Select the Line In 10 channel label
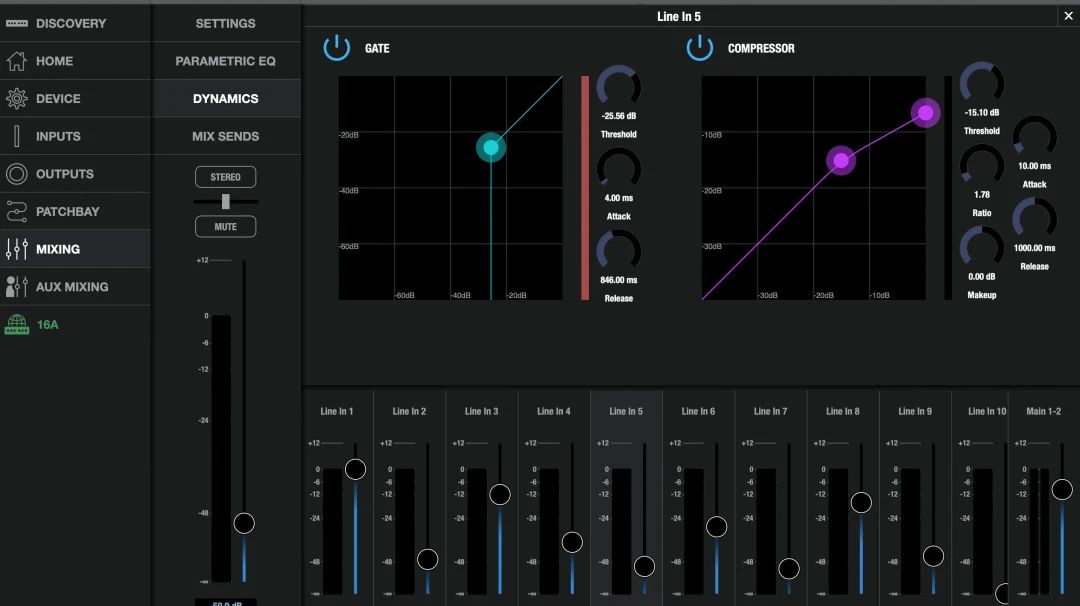Image resolution: width=1080 pixels, height=606 pixels. [987, 411]
